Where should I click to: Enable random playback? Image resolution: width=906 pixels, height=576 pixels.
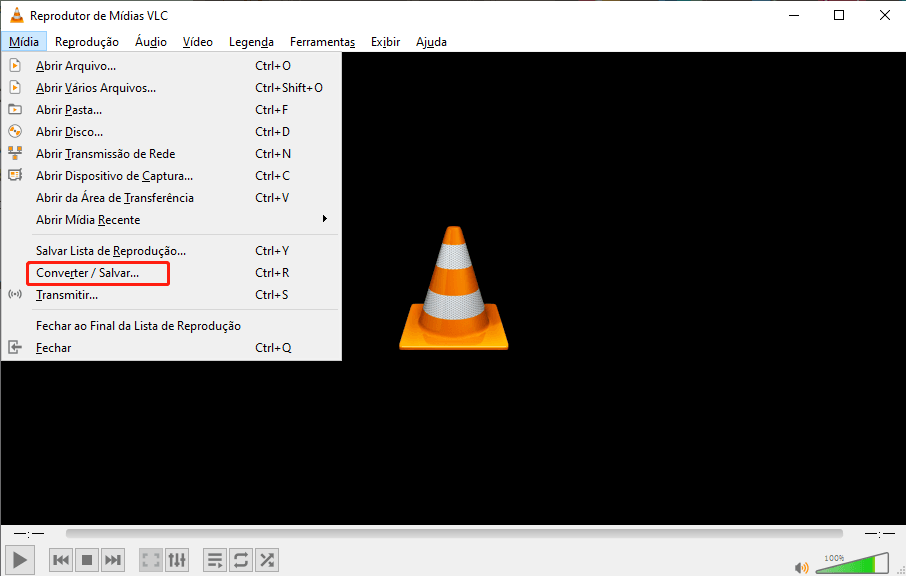pos(266,560)
